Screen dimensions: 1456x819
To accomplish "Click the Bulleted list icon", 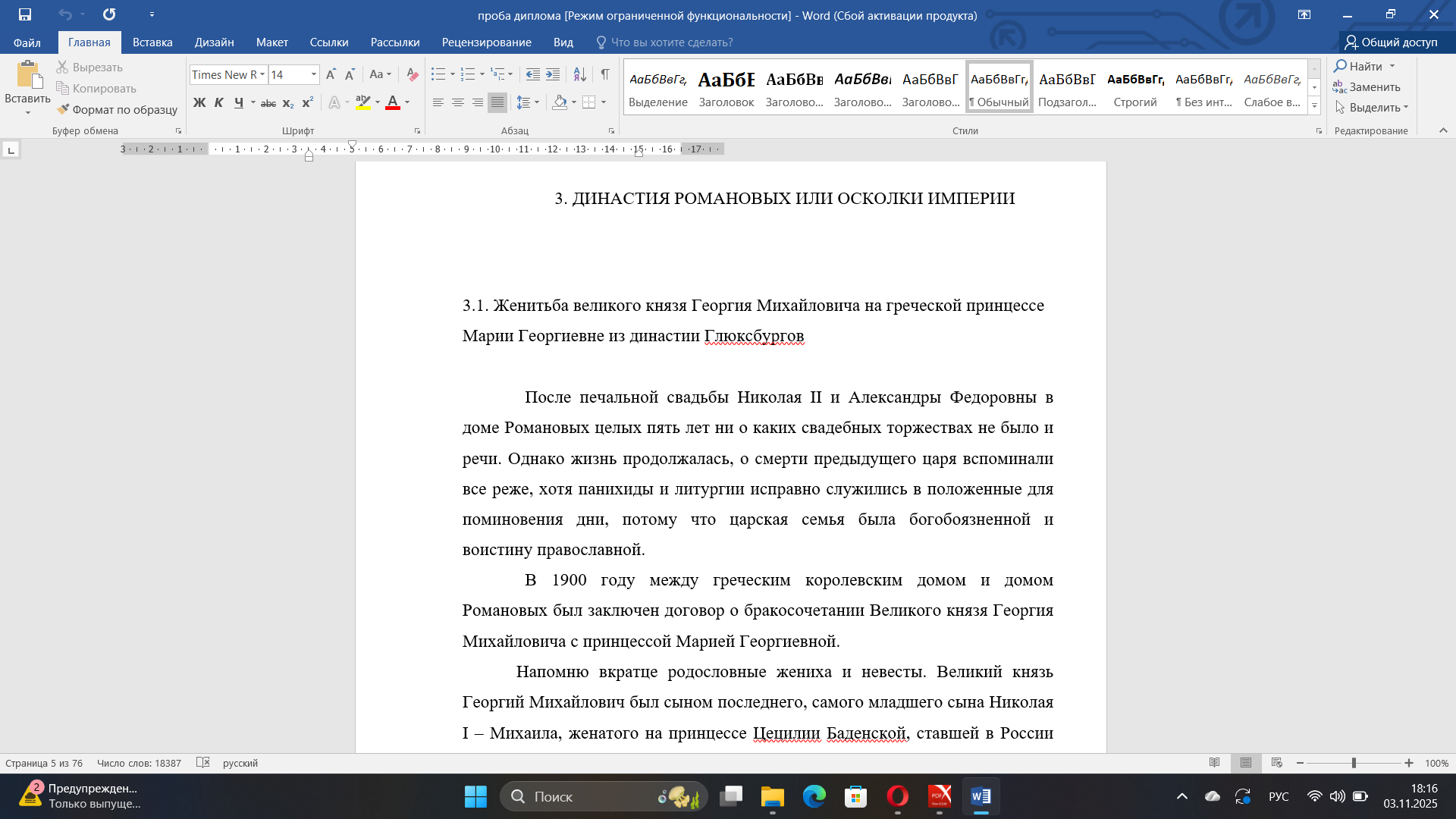I will click(438, 74).
